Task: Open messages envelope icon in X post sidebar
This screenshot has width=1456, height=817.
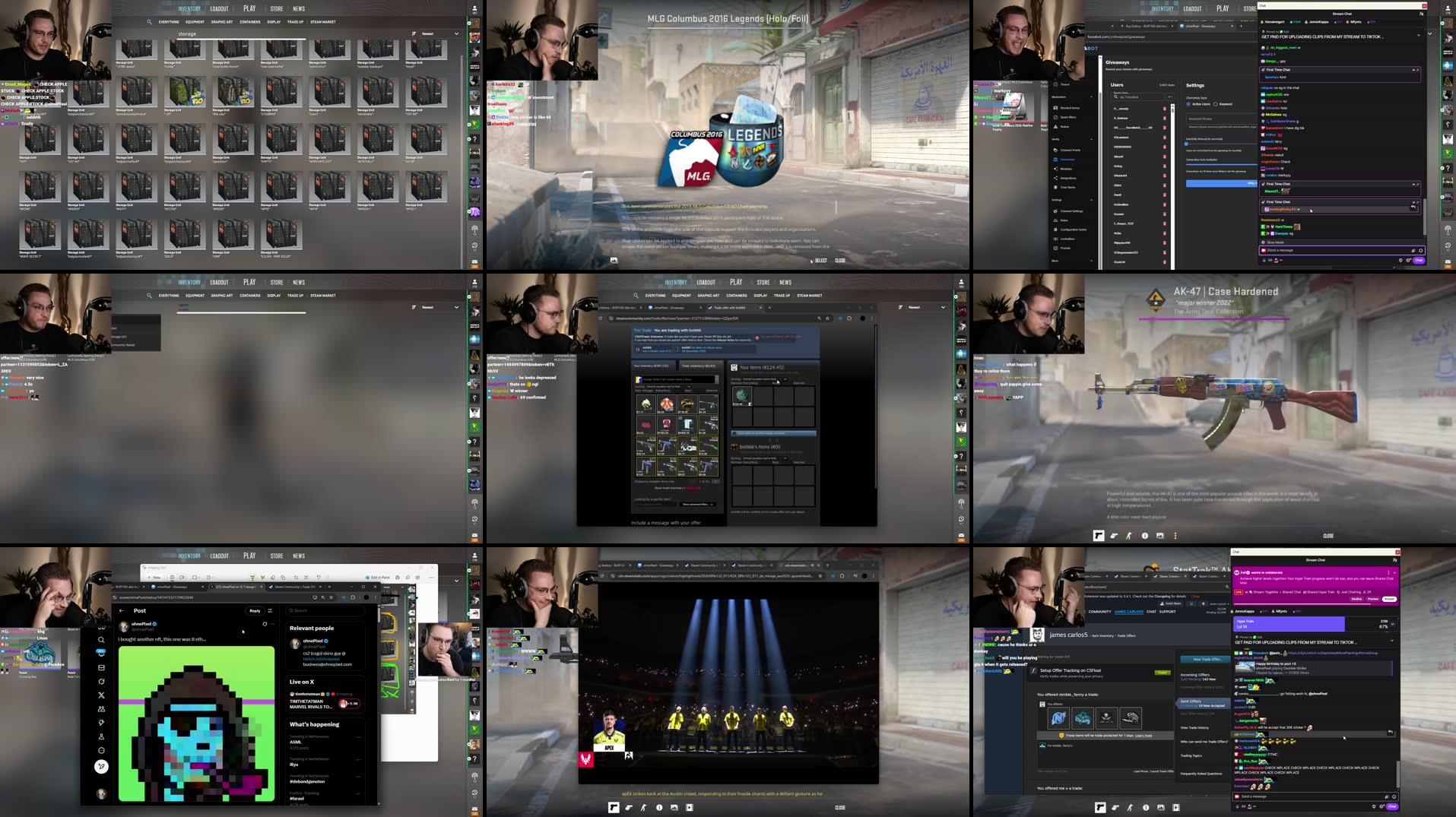Action: [x=101, y=667]
